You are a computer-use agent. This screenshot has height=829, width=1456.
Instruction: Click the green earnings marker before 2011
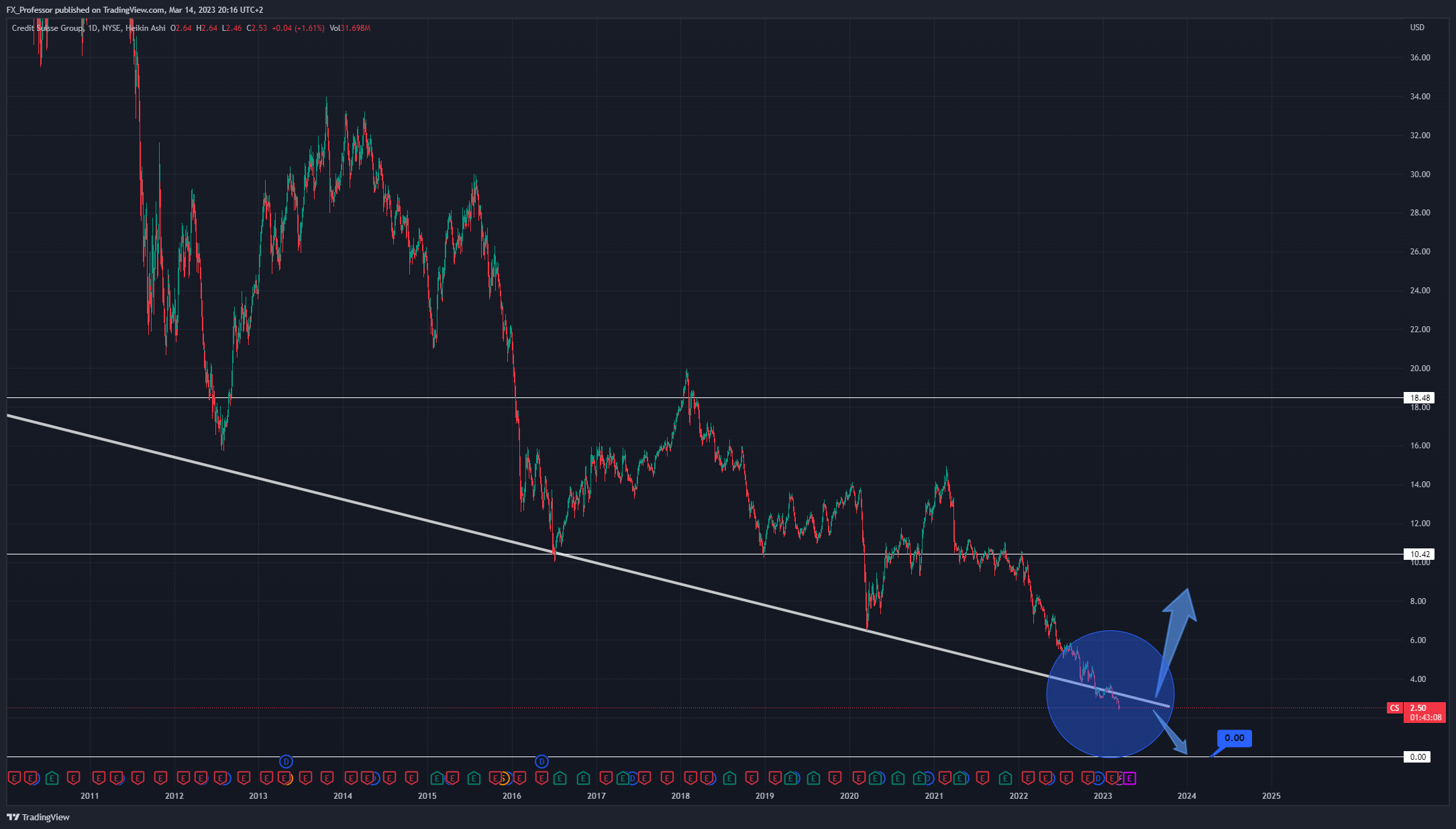click(52, 779)
